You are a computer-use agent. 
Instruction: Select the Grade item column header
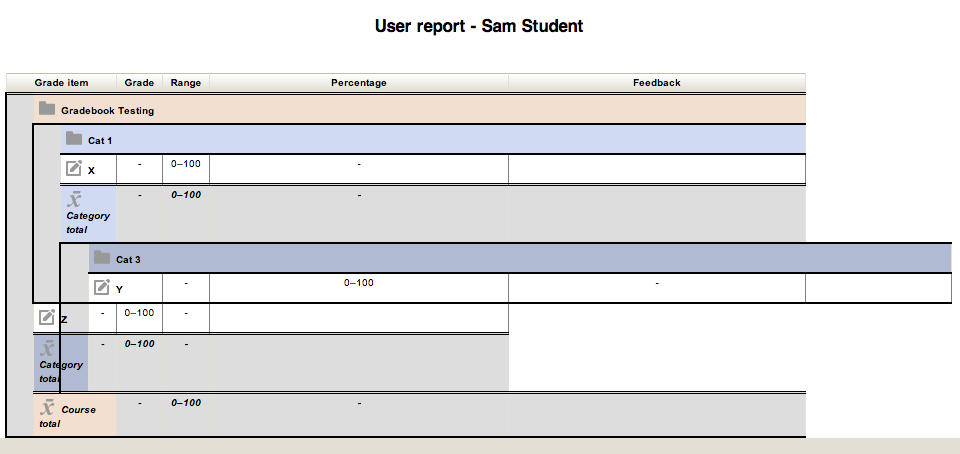click(x=61, y=83)
